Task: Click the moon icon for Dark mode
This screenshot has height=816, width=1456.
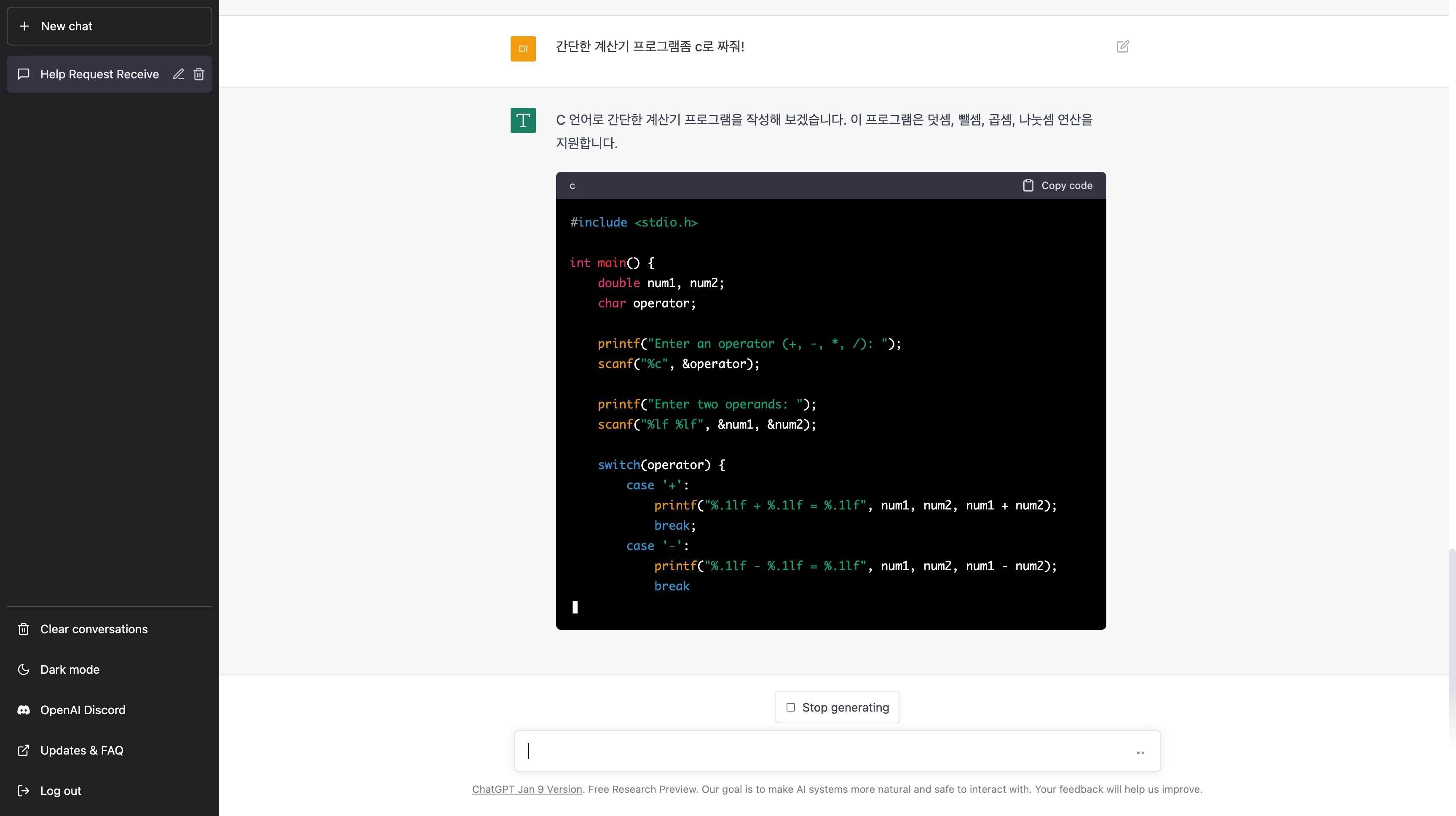Action: (24, 669)
